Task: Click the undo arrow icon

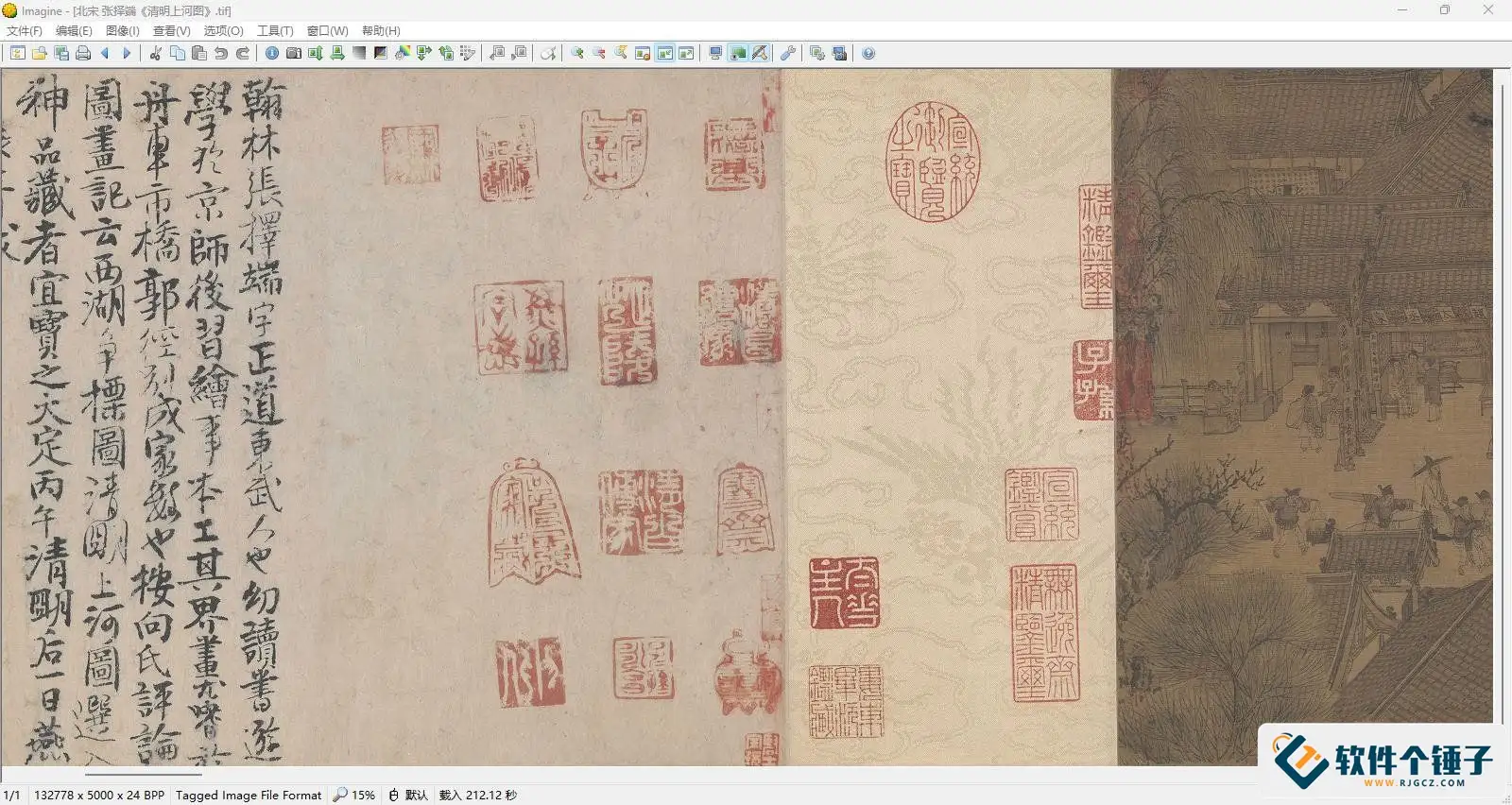Action: 221,53
